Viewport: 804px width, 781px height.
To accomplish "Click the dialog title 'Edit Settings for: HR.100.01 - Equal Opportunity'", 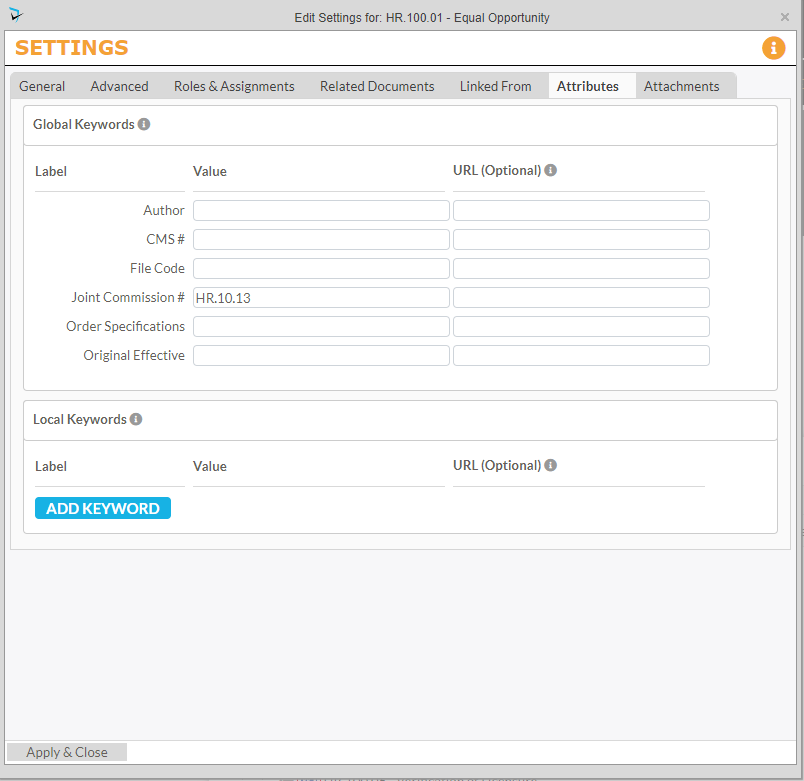I will 421,17.
